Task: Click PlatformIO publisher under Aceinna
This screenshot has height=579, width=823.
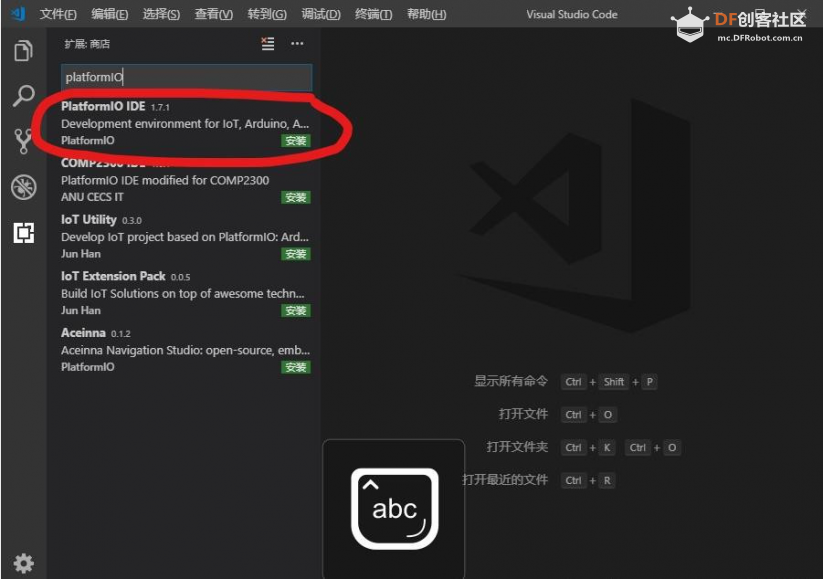Action: coord(88,367)
